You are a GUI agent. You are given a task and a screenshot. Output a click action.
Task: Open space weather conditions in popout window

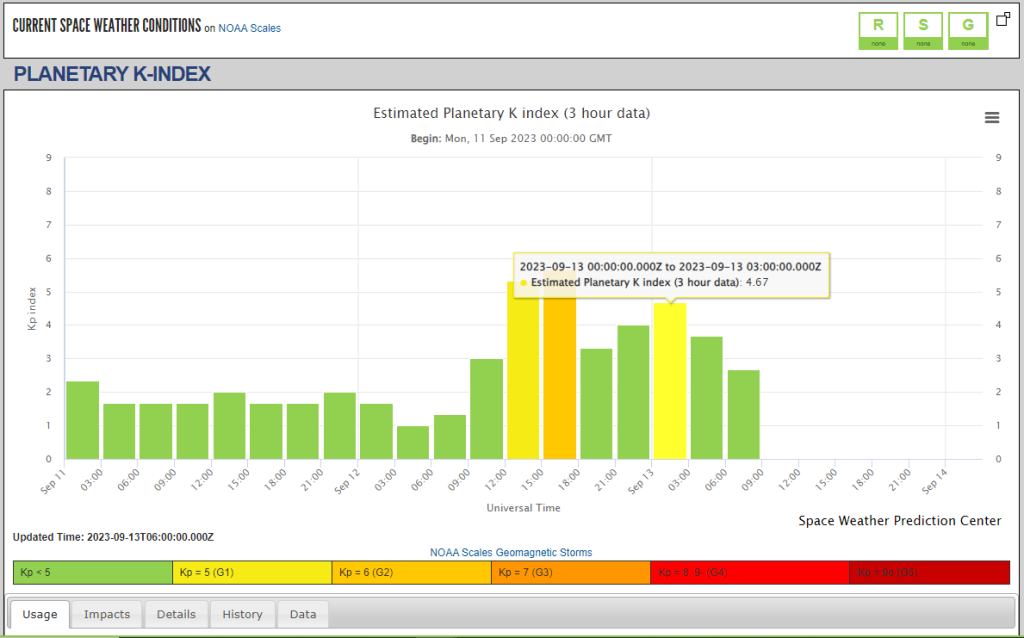tap(1003, 19)
